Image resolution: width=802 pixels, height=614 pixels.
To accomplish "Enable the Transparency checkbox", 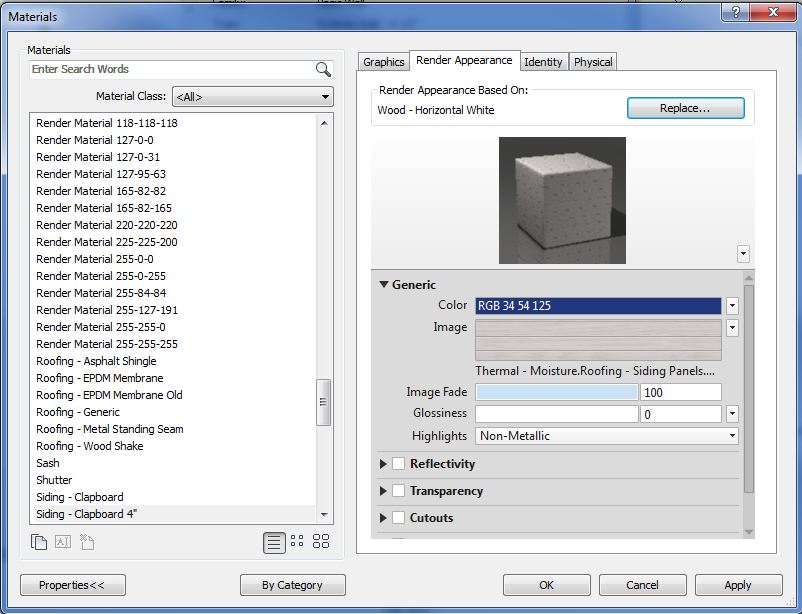I will (x=398, y=491).
